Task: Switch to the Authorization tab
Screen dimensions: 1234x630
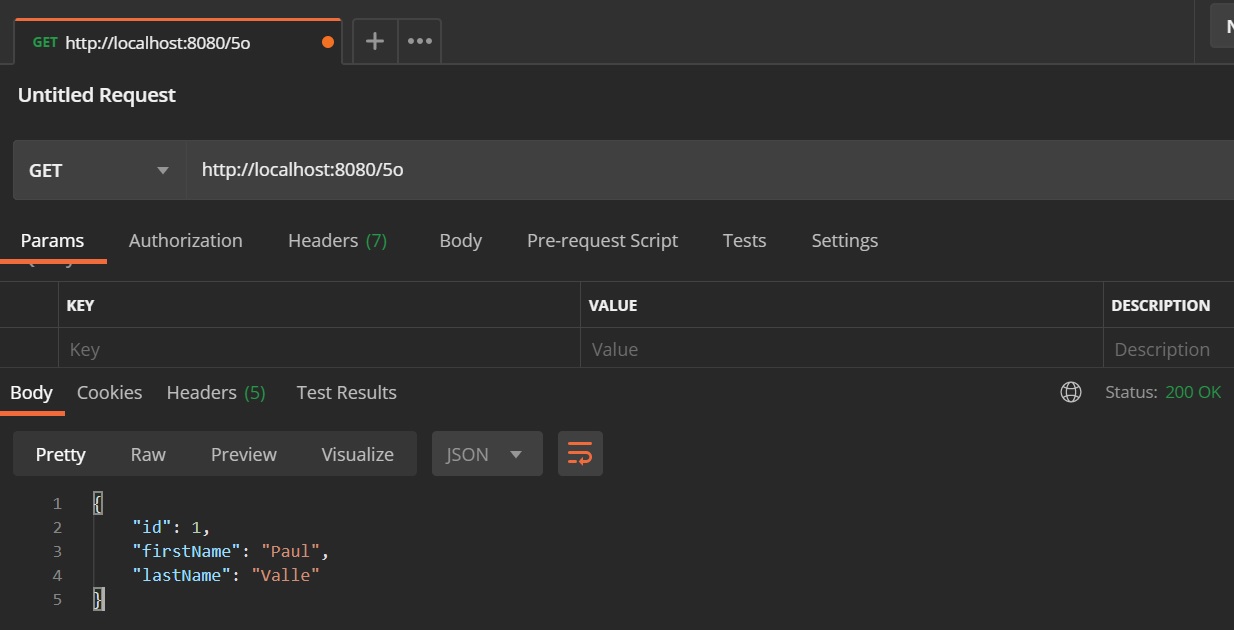Action: tap(185, 241)
